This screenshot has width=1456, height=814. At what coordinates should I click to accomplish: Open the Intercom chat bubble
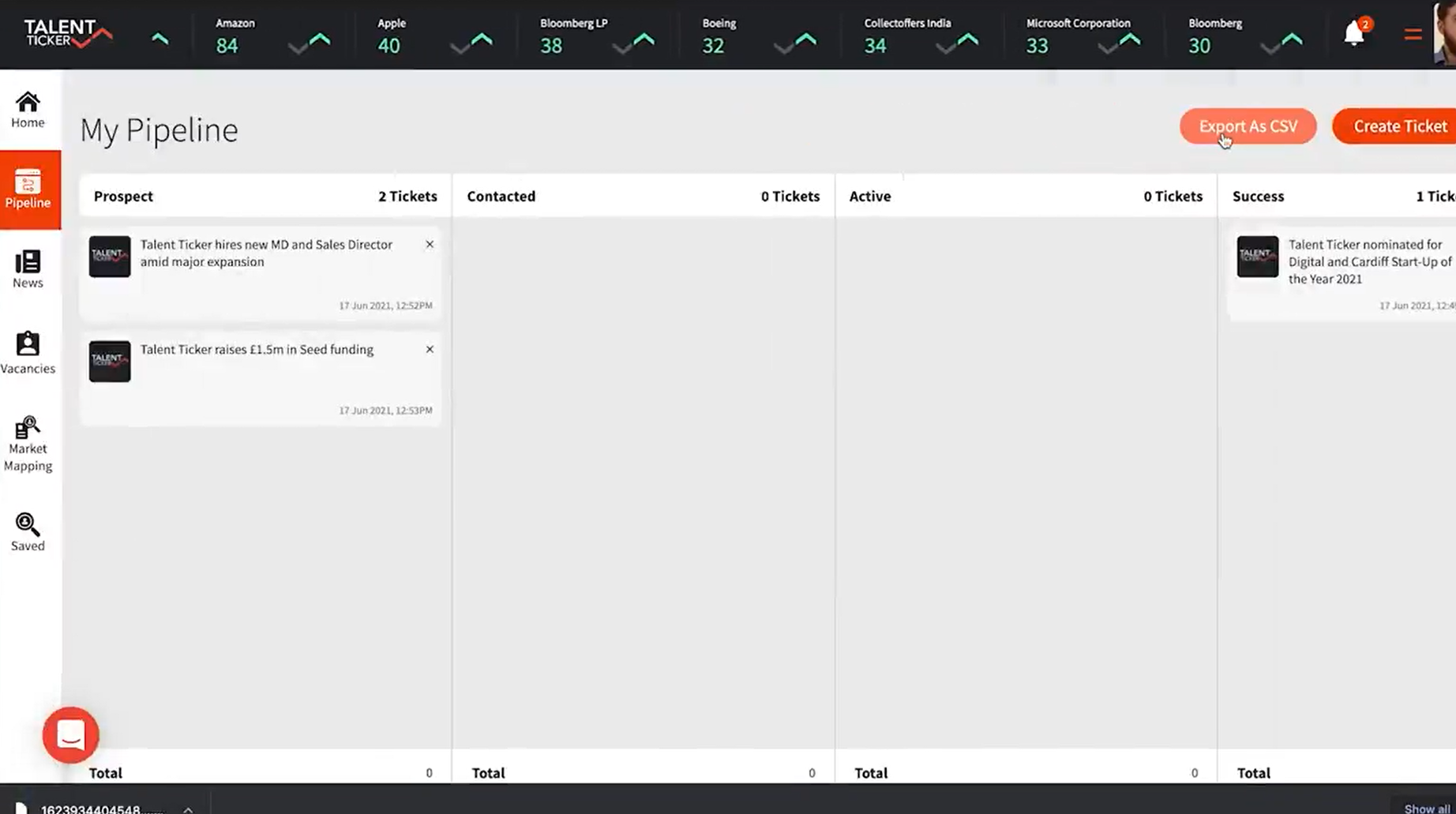click(71, 734)
